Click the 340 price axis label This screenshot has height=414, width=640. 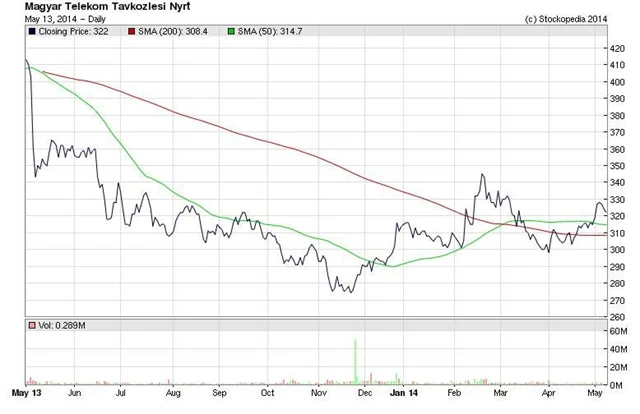point(617,183)
